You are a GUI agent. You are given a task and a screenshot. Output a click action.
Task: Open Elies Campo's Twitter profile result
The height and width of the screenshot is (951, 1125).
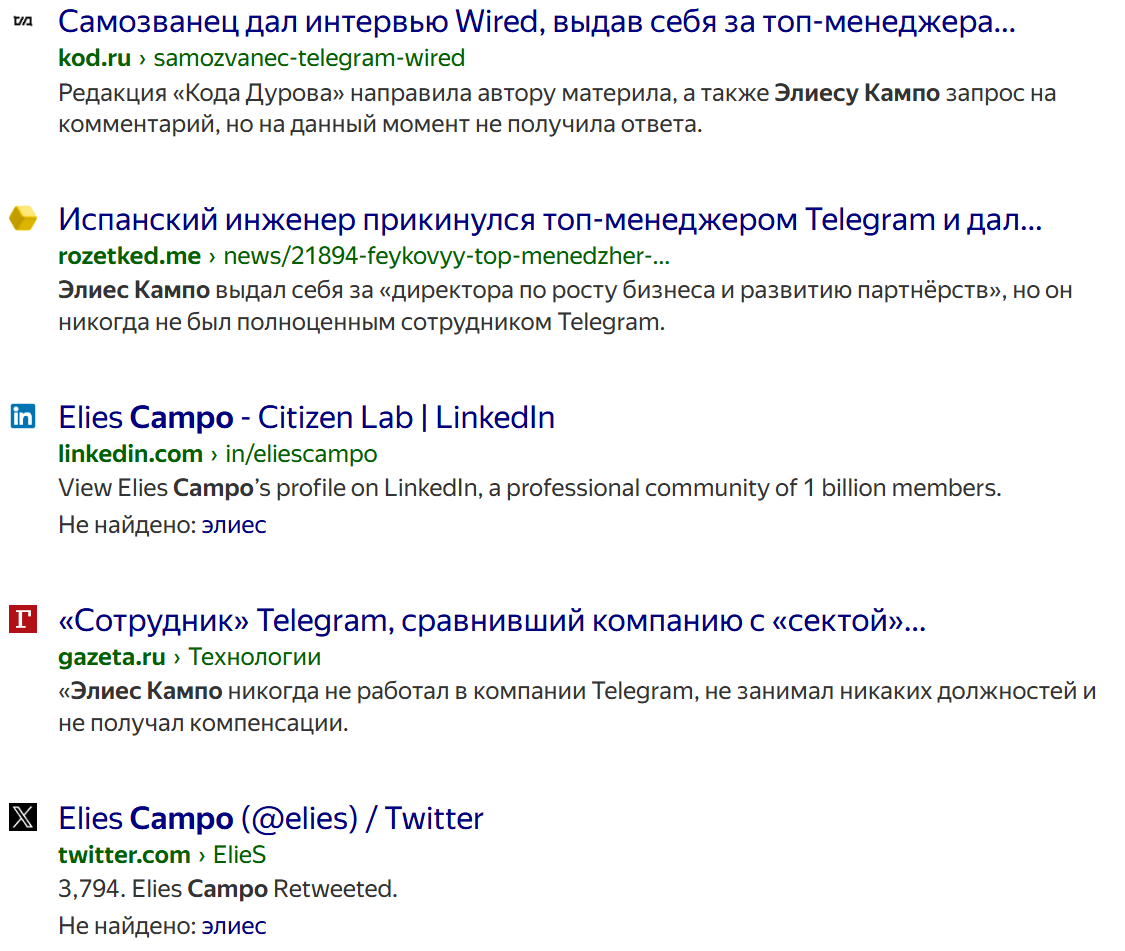click(270, 818)
